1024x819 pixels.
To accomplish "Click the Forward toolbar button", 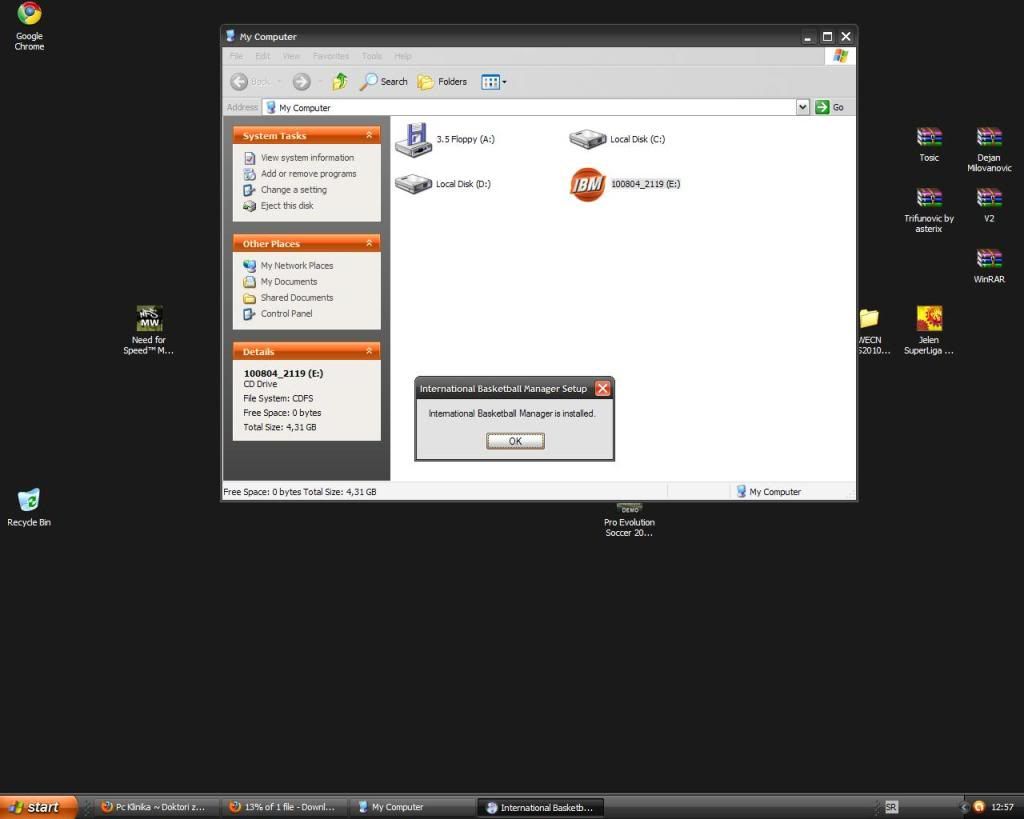I will click(301, 82).
